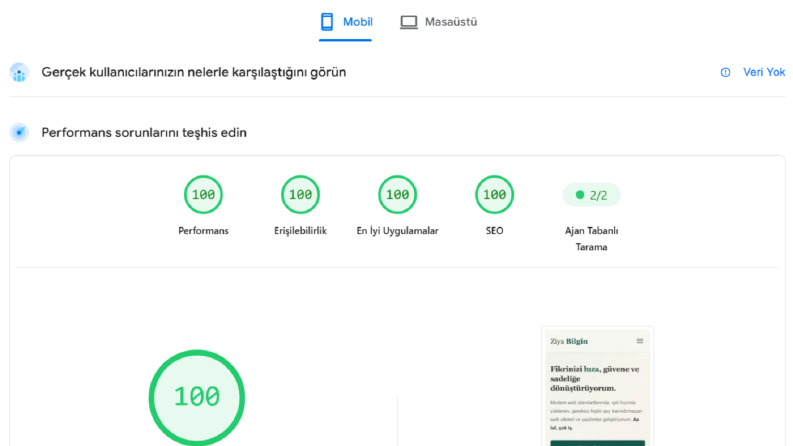
Task: Click the En İyi Uygulamalar label
Action: 398,231
